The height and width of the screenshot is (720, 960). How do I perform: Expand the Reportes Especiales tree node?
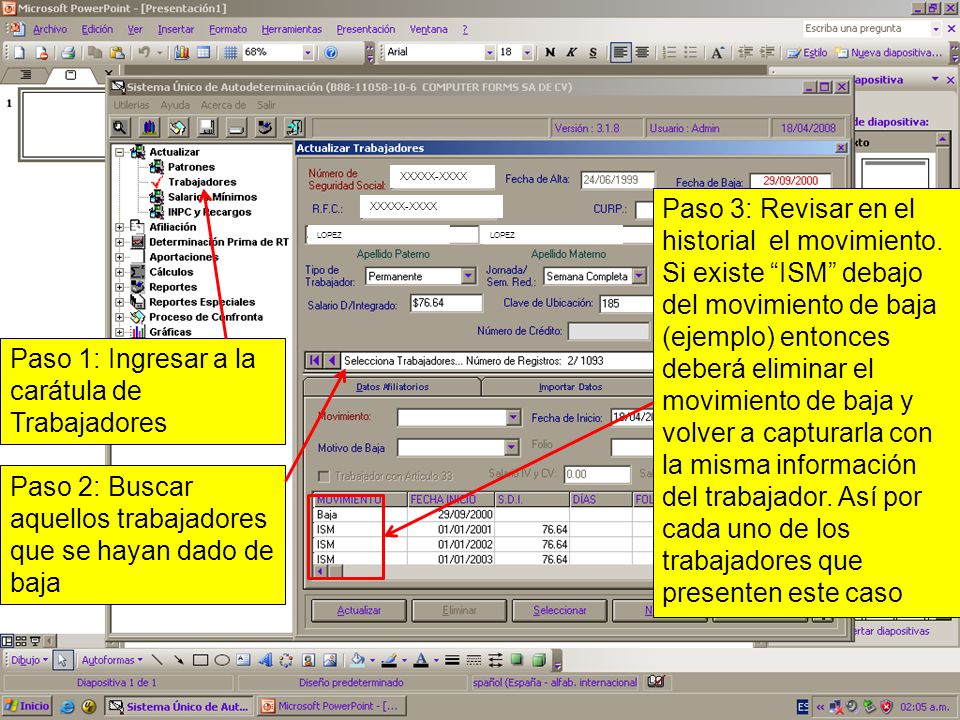119,302
